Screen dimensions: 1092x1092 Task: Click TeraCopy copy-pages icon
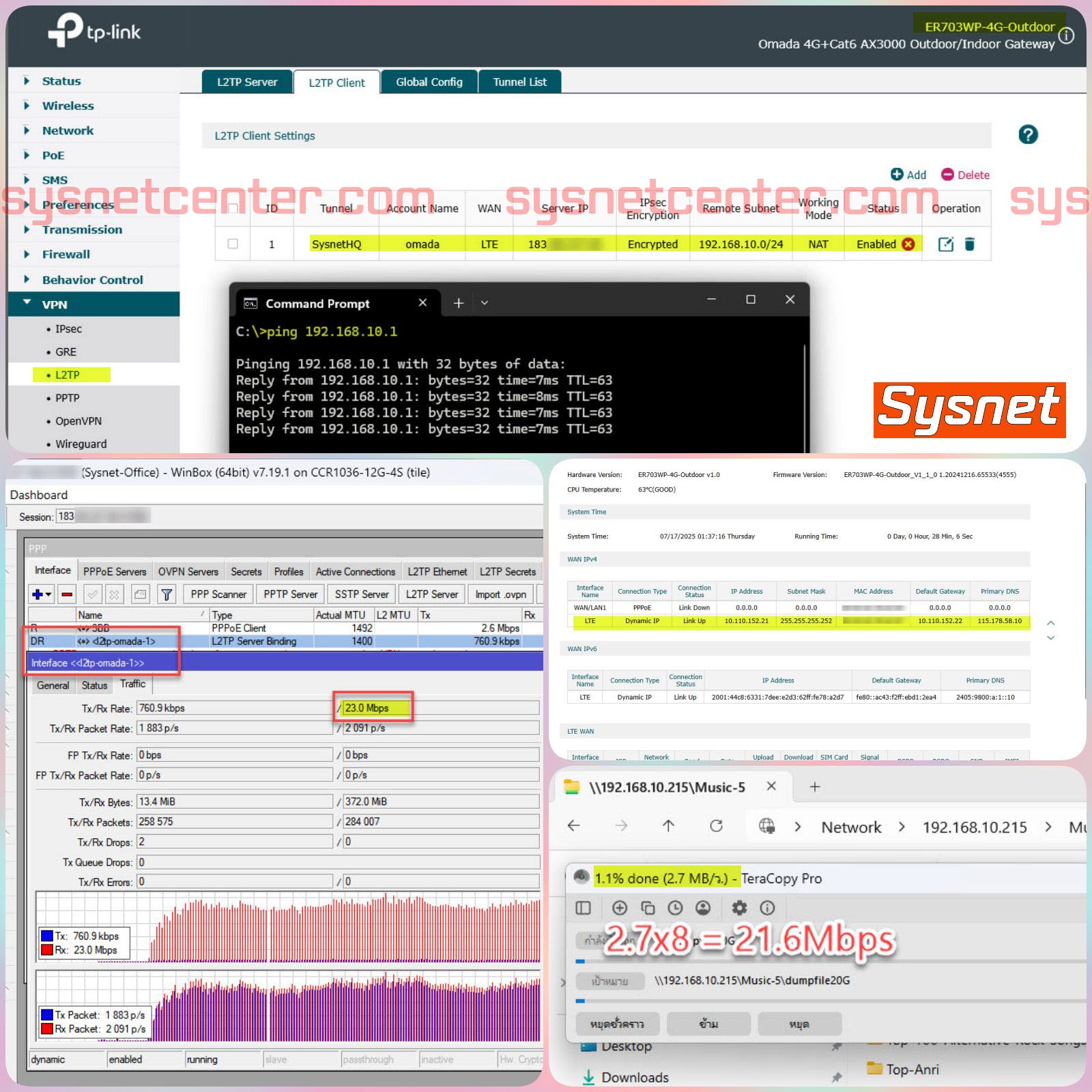648,908
